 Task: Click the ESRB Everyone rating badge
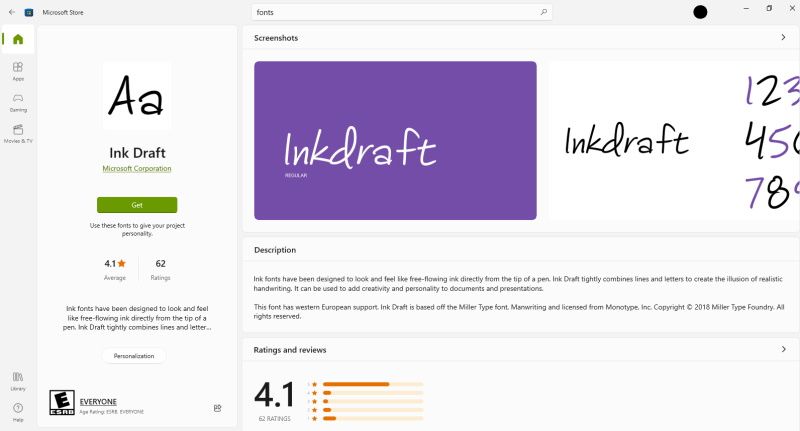[x=62, y=402]
